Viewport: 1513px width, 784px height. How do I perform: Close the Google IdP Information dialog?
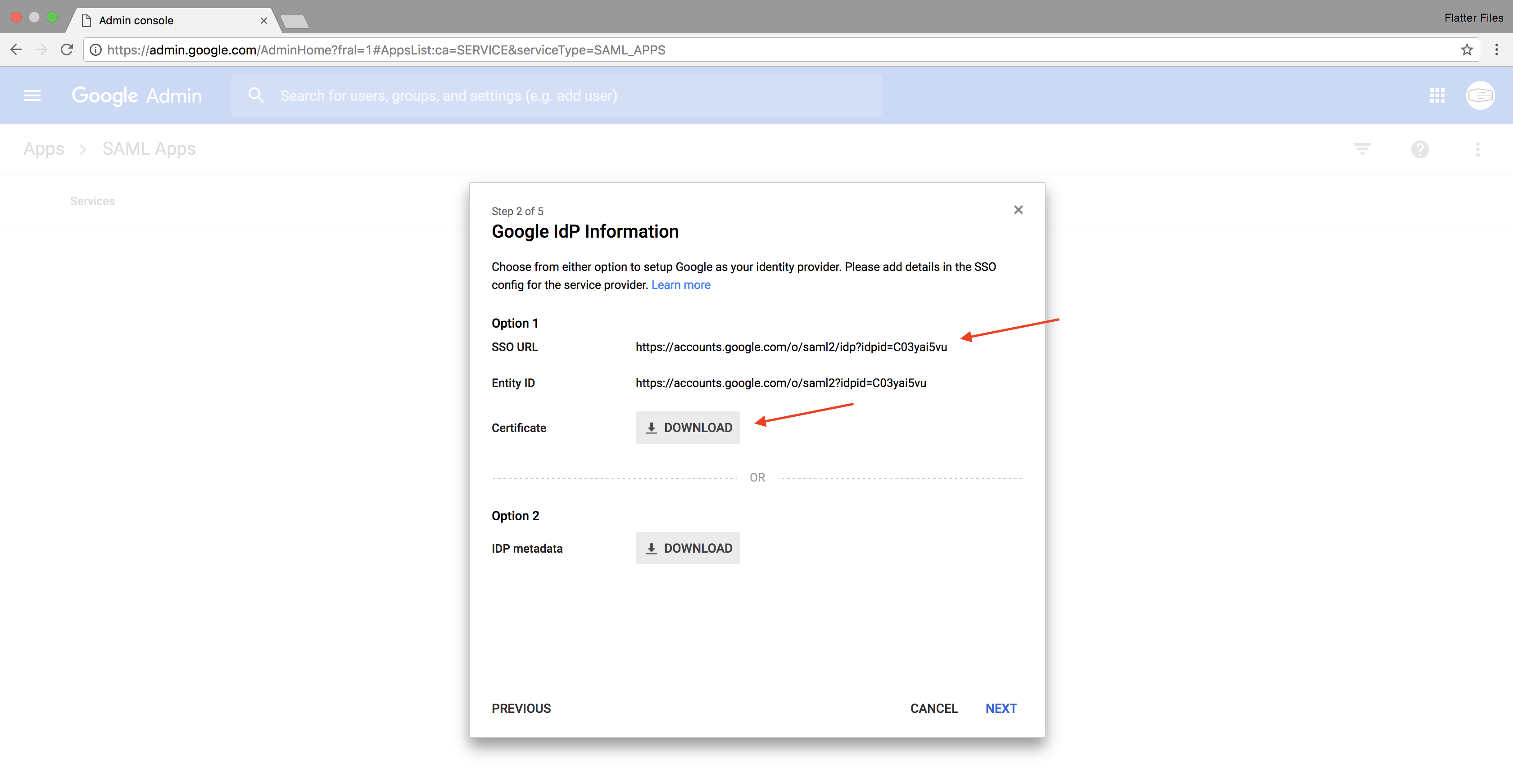[x=1018, y=209]
